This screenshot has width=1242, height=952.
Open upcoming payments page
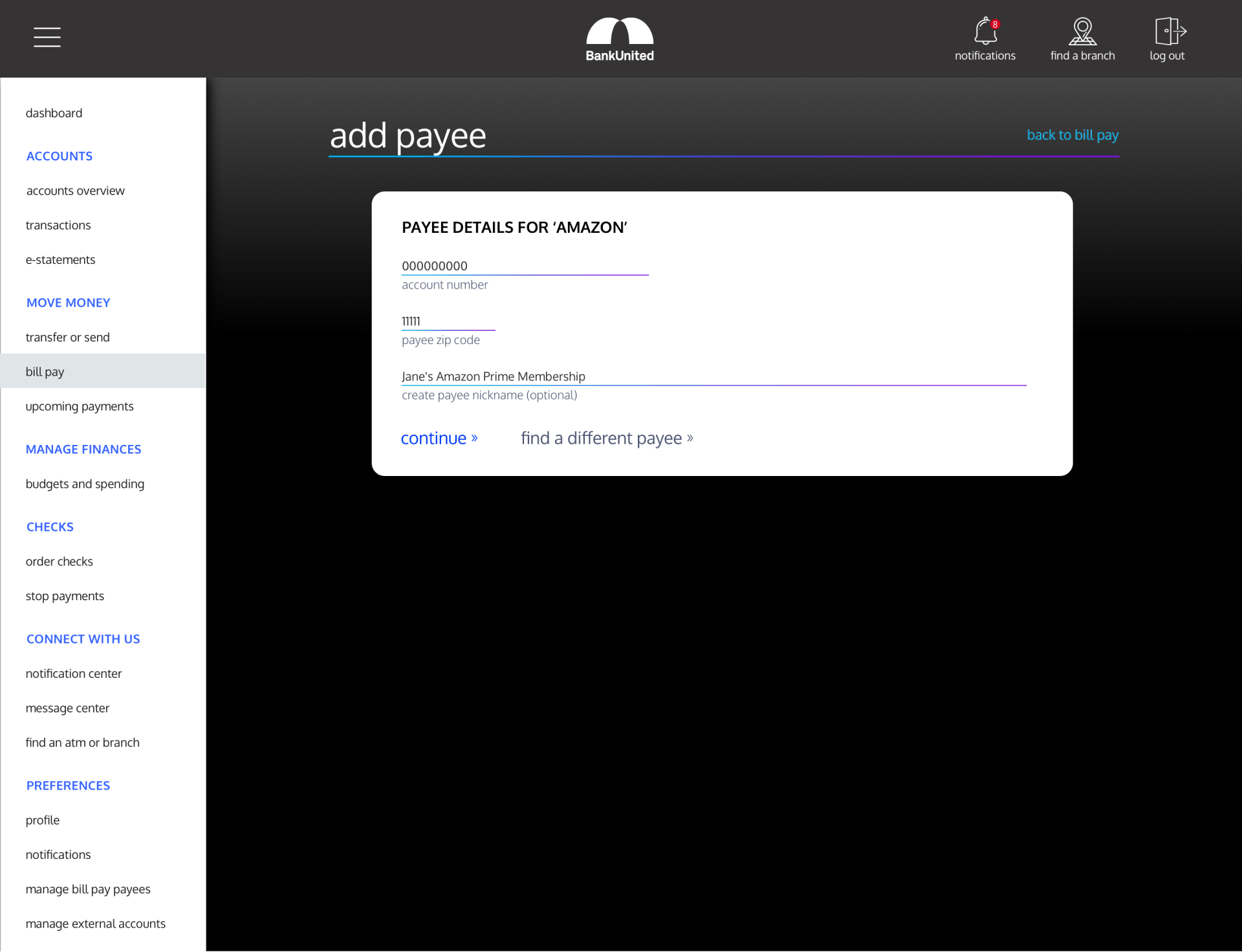tap(80, 406)
